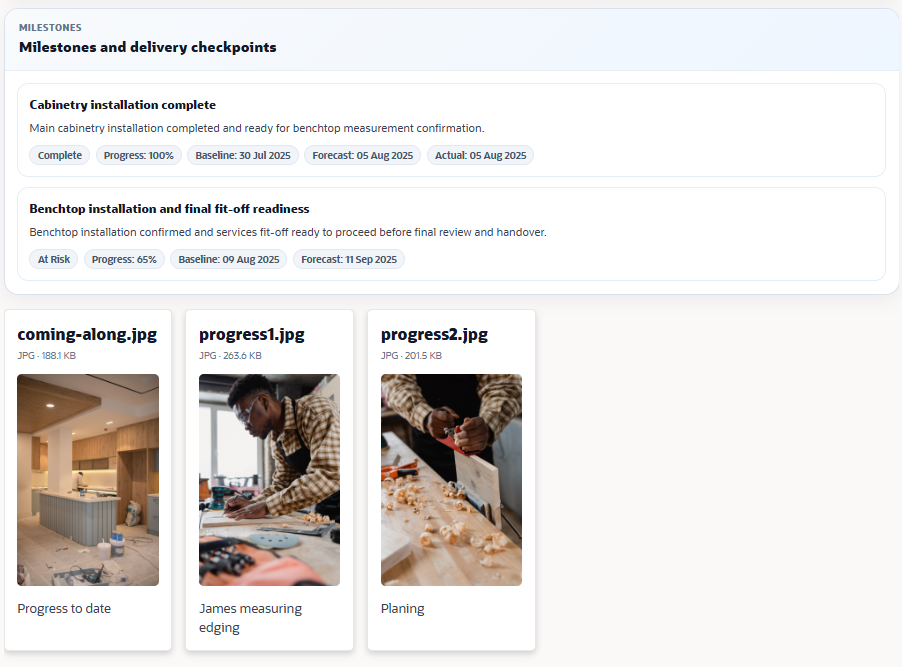This screenshot has width=902, height=667.
Task: Click the progress2.jpg file name
Action: tap(434, 334)
